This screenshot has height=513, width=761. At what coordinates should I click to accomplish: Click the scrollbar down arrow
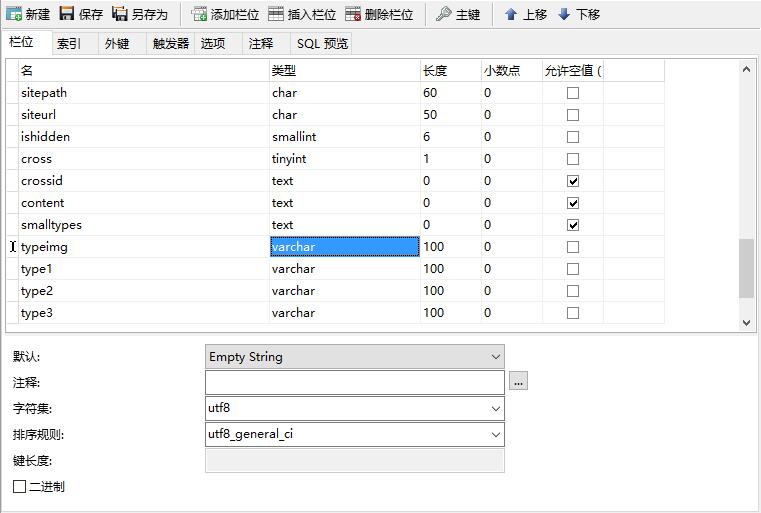pos(746,323)
